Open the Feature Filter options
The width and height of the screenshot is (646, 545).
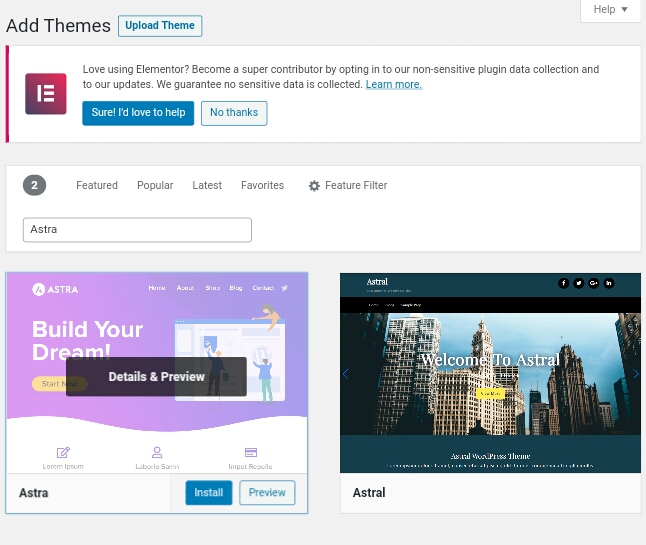coord(348,185)
